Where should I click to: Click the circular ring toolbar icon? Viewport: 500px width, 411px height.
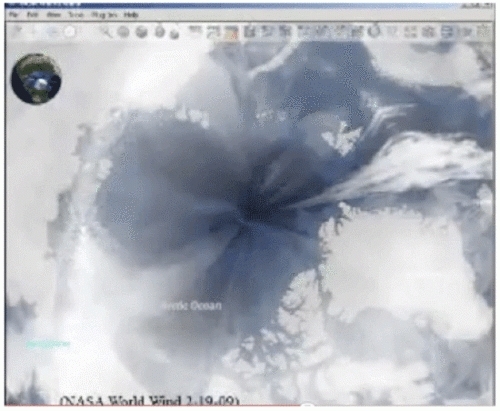tap(375, 31)
